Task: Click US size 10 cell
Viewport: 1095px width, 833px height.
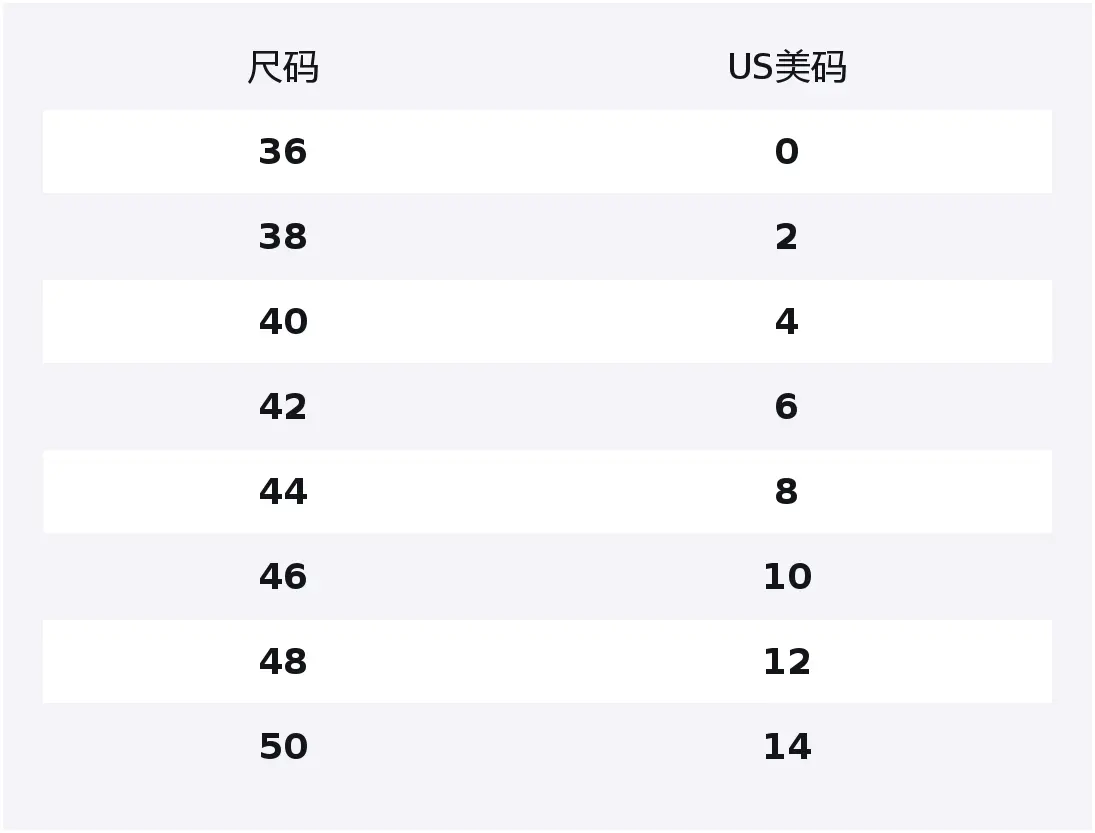Action: coord(787,577)
